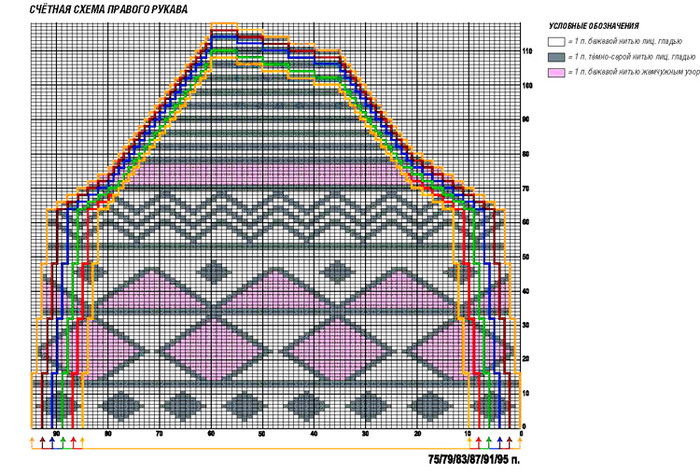Click the title 'СЧЁТНАЯ СХЕМА ПРАВОГО РУКАВА'
This screenshot has height=475, width=700.
click(x=108, y=9)
